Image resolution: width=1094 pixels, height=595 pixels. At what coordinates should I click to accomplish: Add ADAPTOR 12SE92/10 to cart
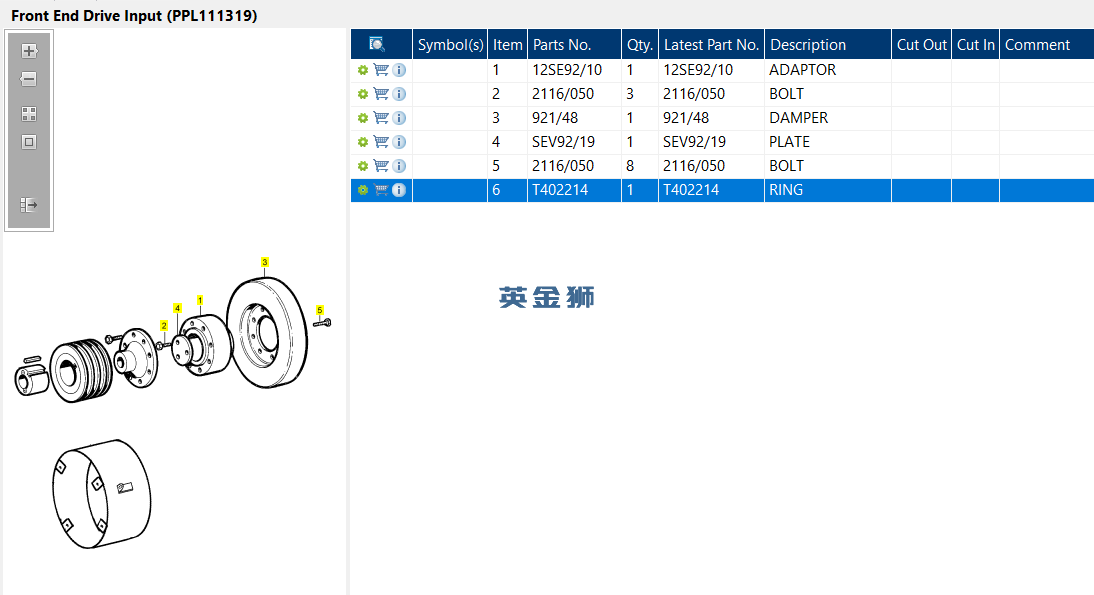tap(381, 70)
